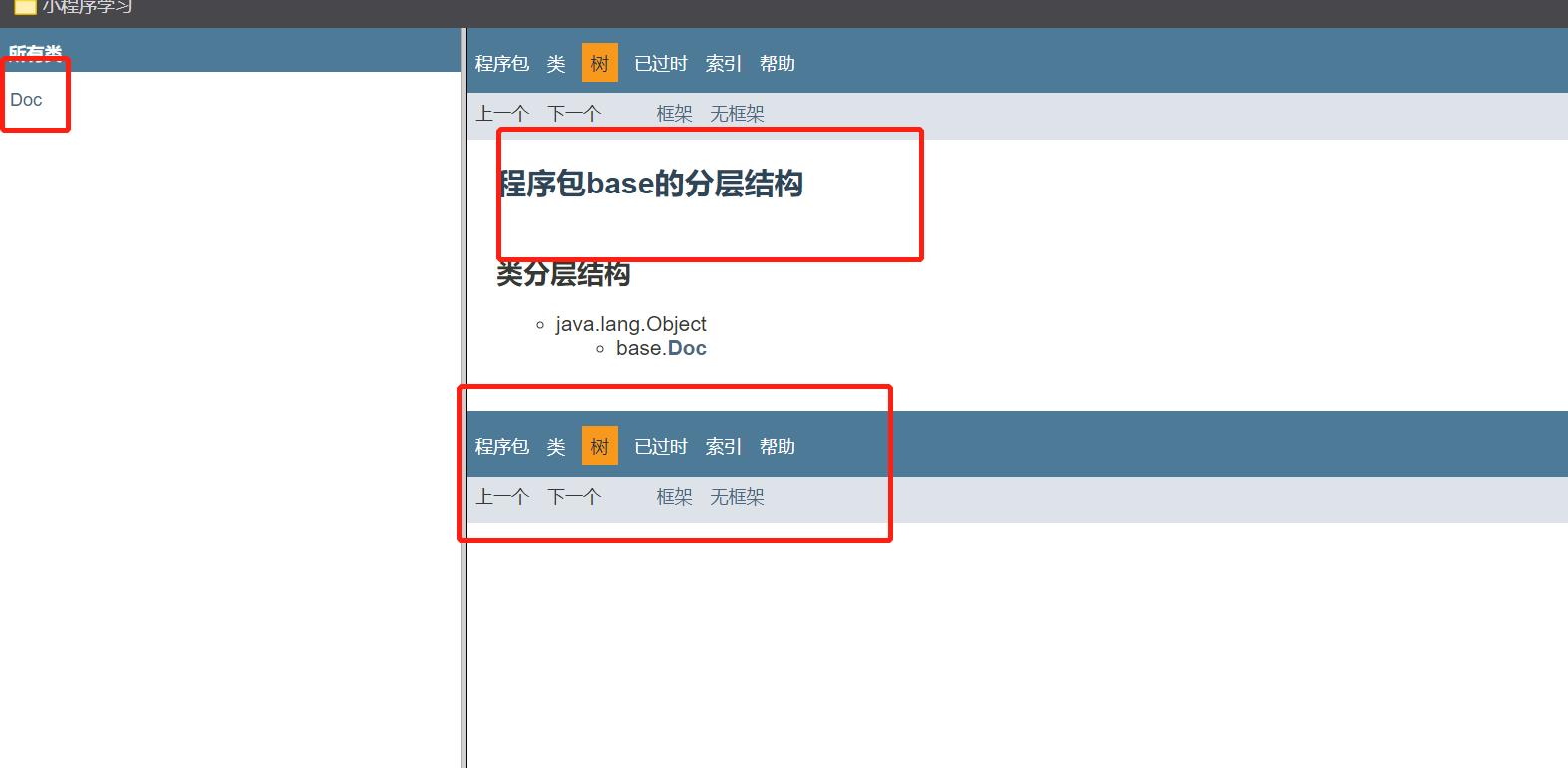
Task: Click the 程序包base的分层结构 heading
Action: tap(651, 184)
